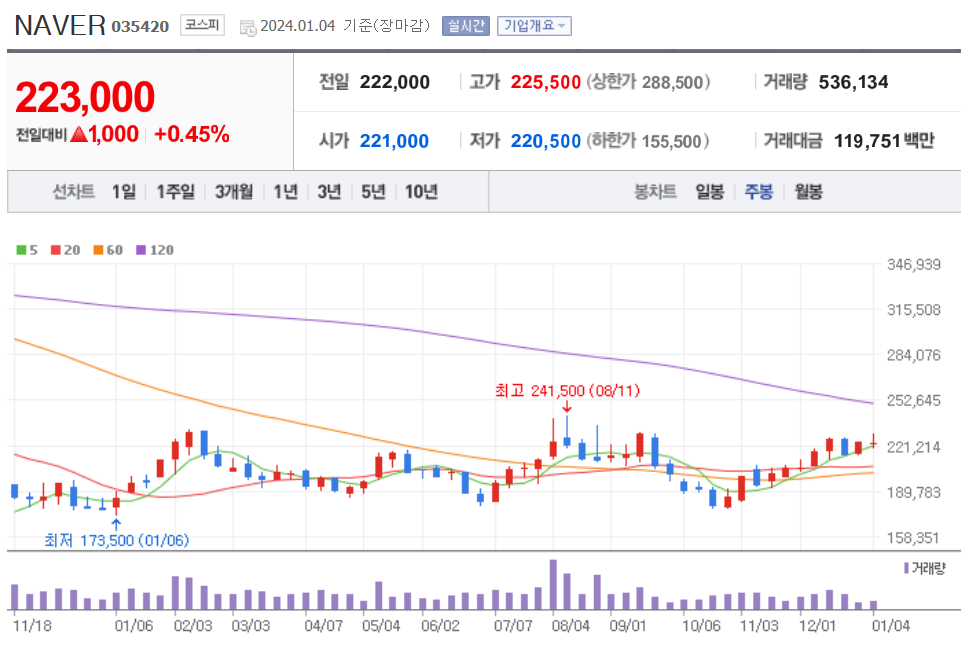Screen dimensions: 961x660
Task: Click the 최저 173,500 (01/06) label
Action: [116, 540]
